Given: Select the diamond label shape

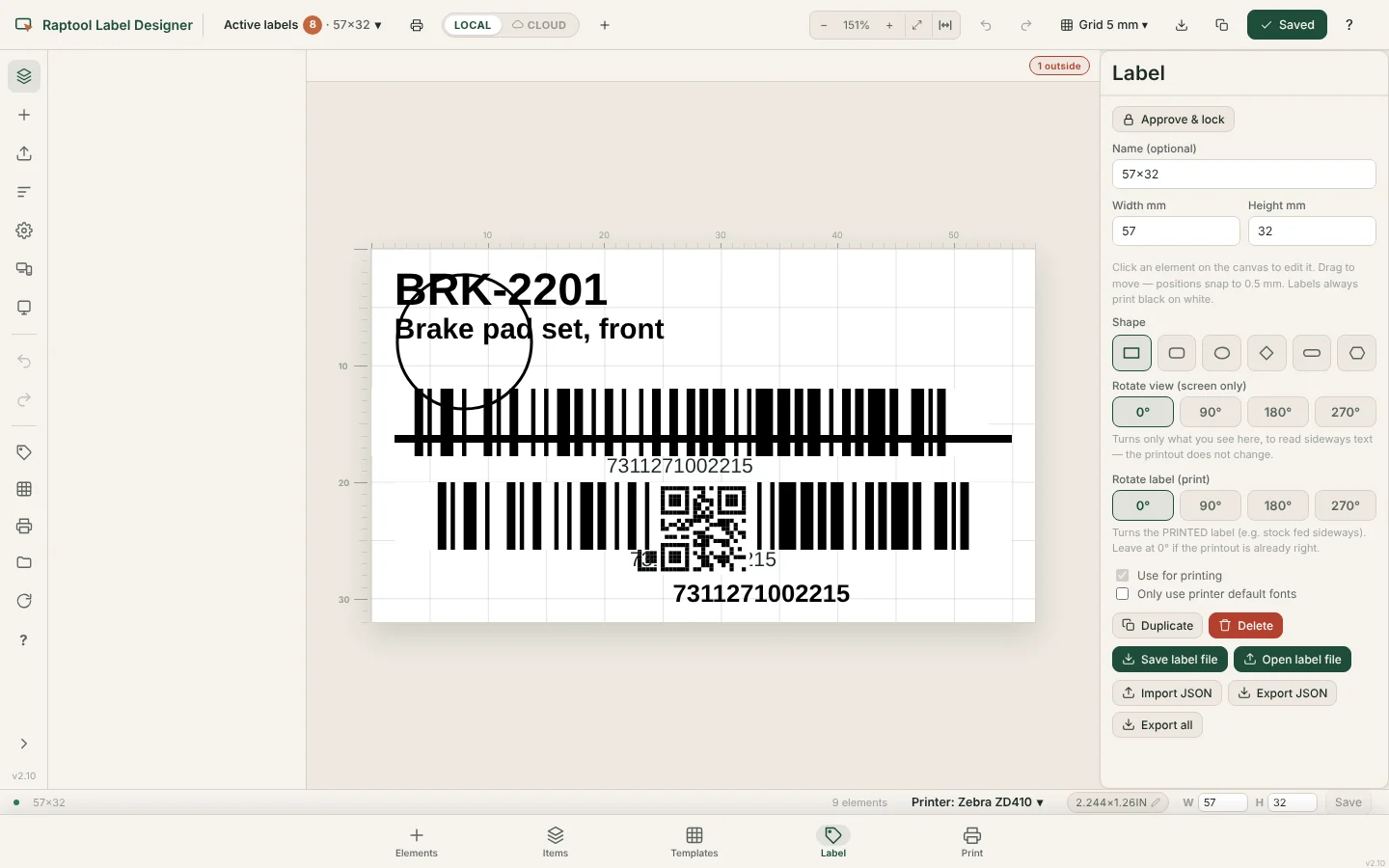Looking at the screenshot, I should 1266,353.
